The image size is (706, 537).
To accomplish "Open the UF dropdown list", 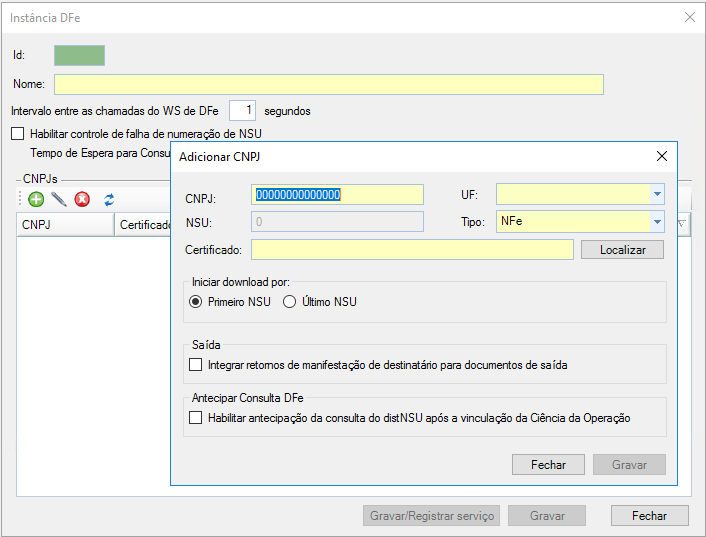I will tap(657, 194).
